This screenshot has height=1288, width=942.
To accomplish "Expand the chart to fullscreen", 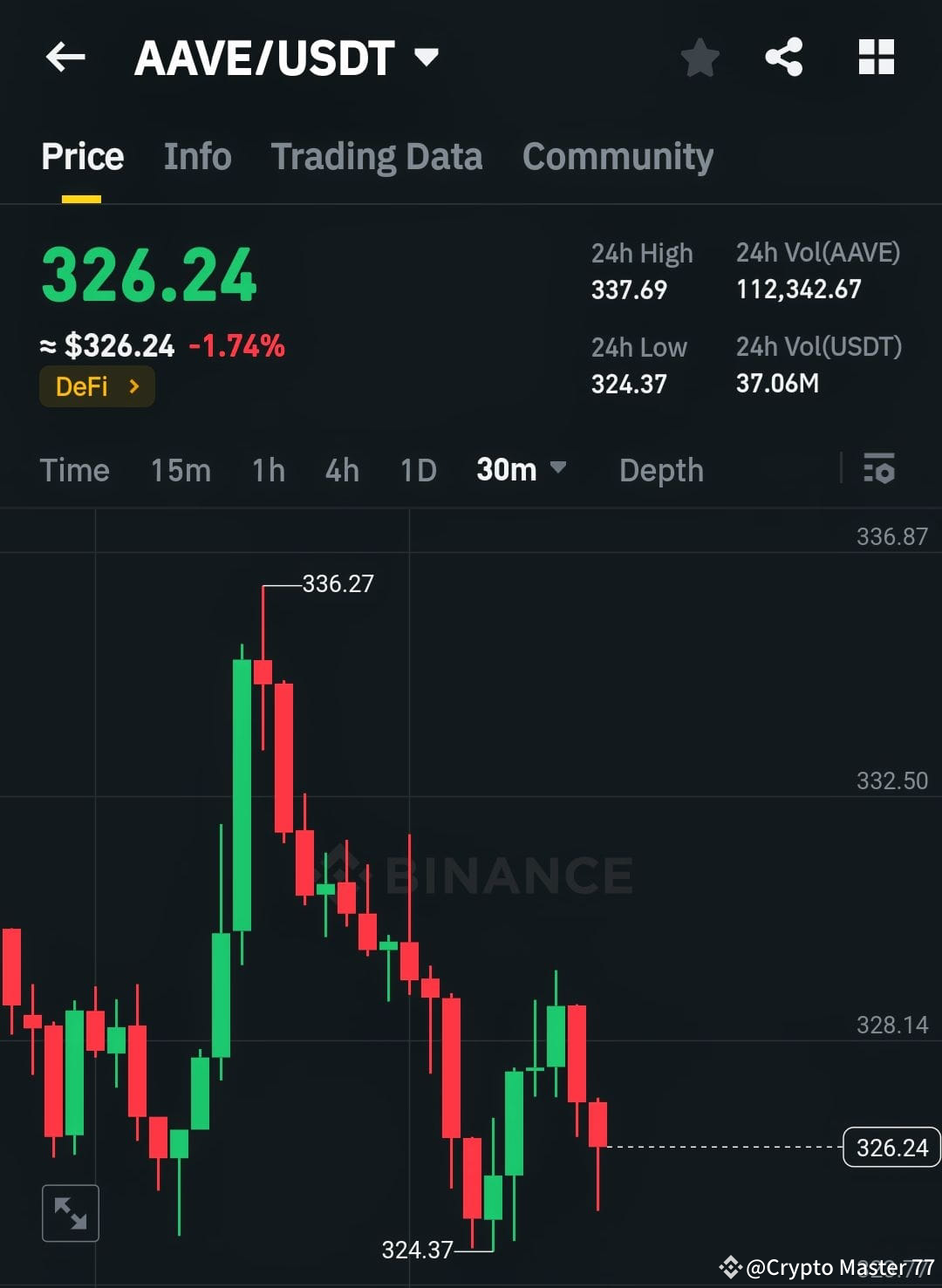I will coord(70,1212).
